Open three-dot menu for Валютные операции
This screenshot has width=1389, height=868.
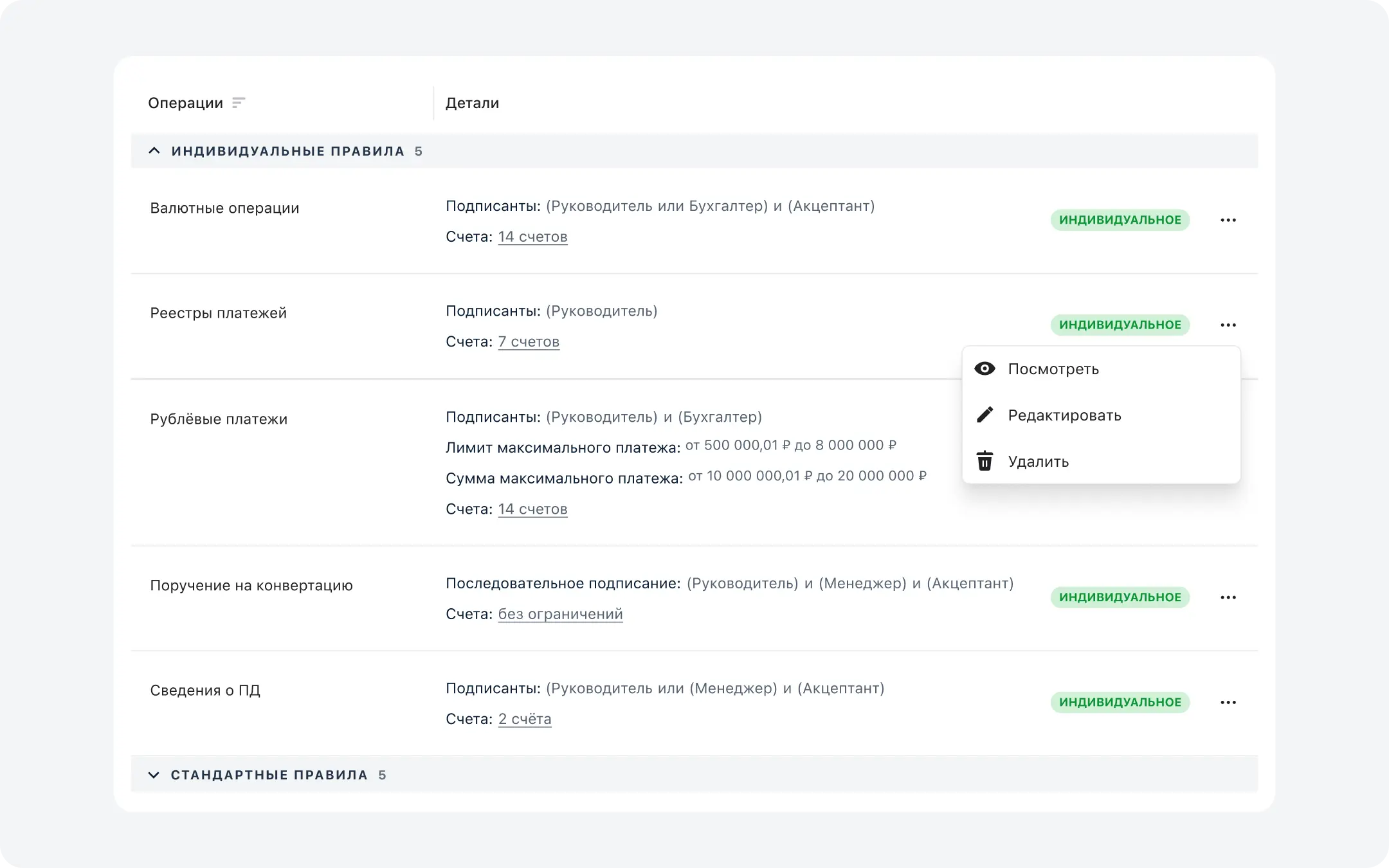click(1228, 220)
